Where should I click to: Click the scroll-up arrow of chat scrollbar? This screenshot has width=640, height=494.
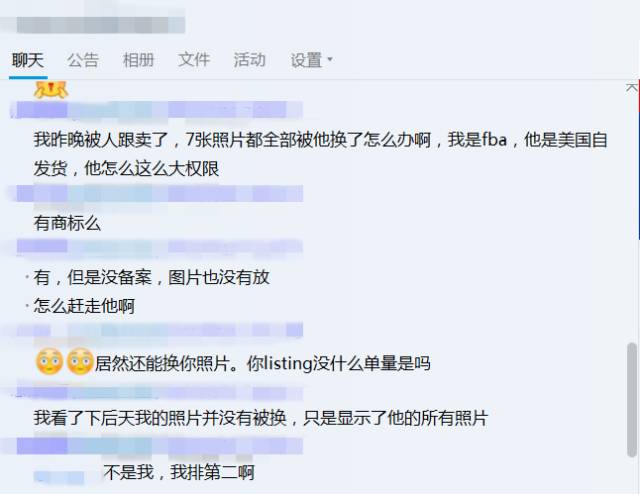coord(631,87)
